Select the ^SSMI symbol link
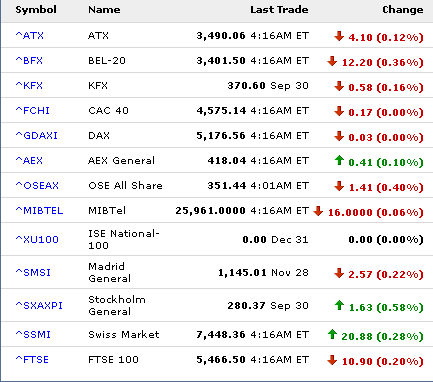 33,334
